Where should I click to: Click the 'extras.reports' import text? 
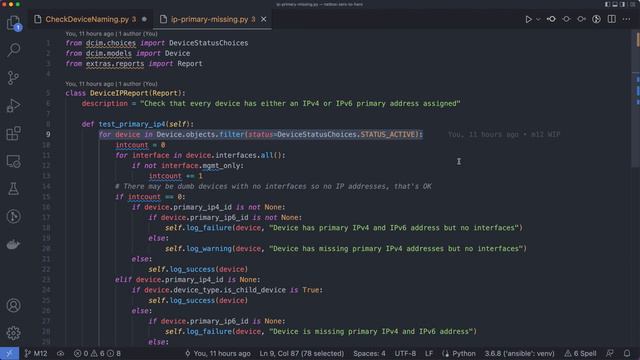coord(115,64)
